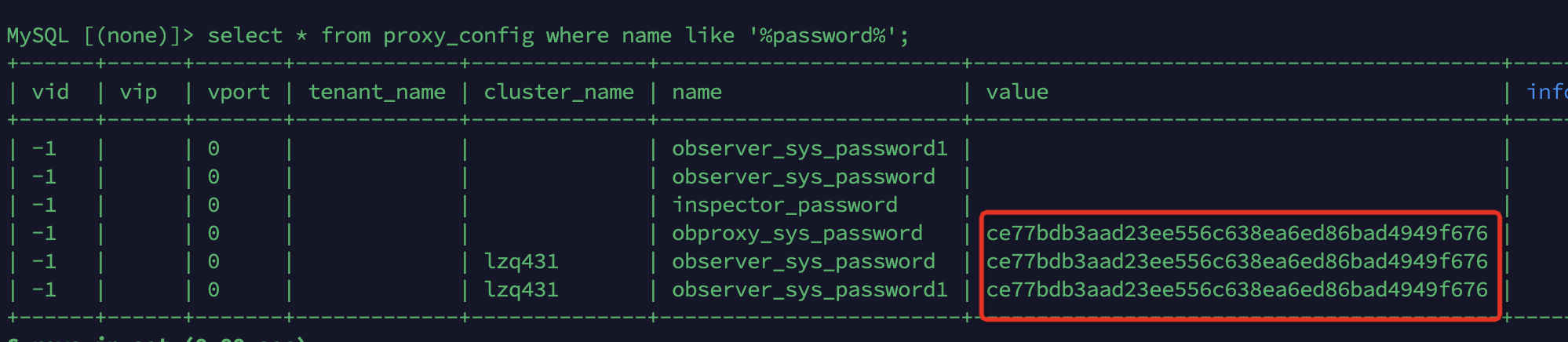The image size is (1568, 342).
Task: Click the tenant_name column header
Action: coord(377,93)
